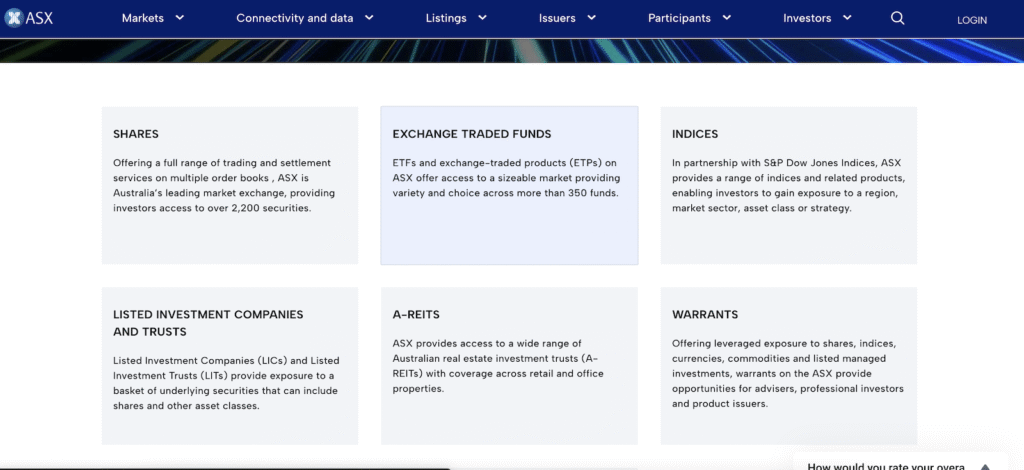Expand the Participants chevron
1024x470 pixels.
tap(727, 18)
